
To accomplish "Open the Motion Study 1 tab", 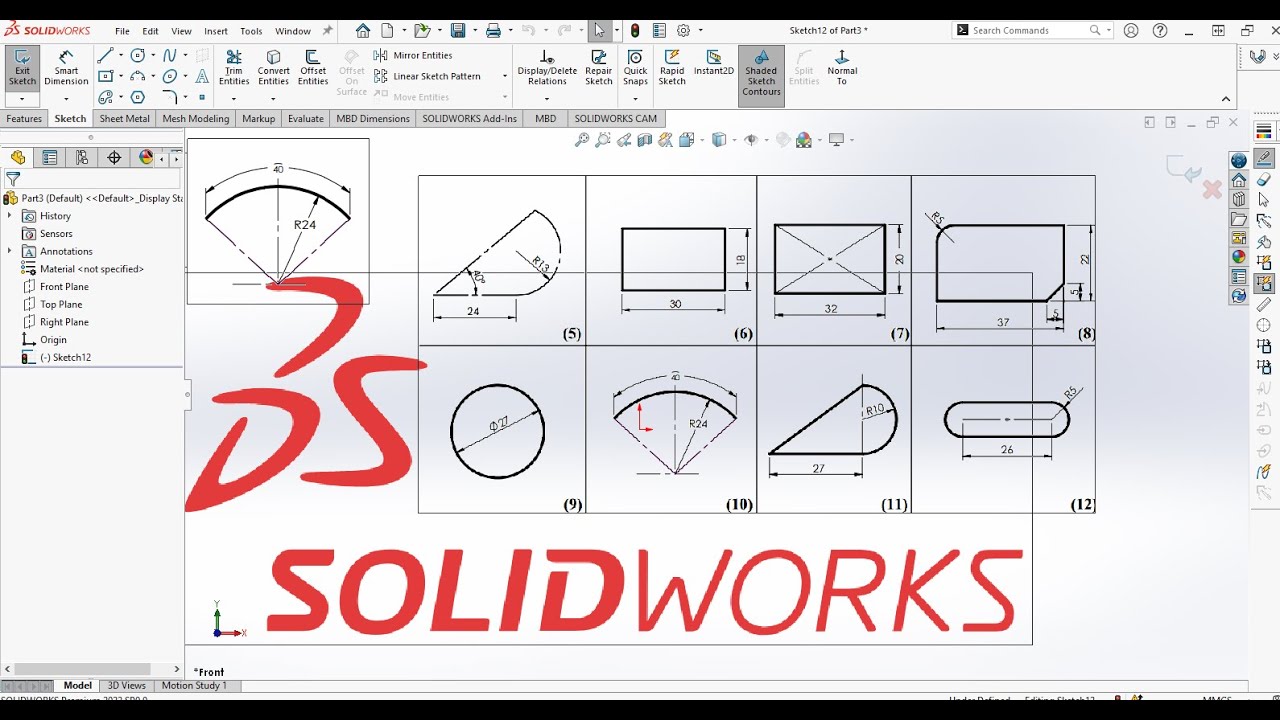I will tap(194, 686).
